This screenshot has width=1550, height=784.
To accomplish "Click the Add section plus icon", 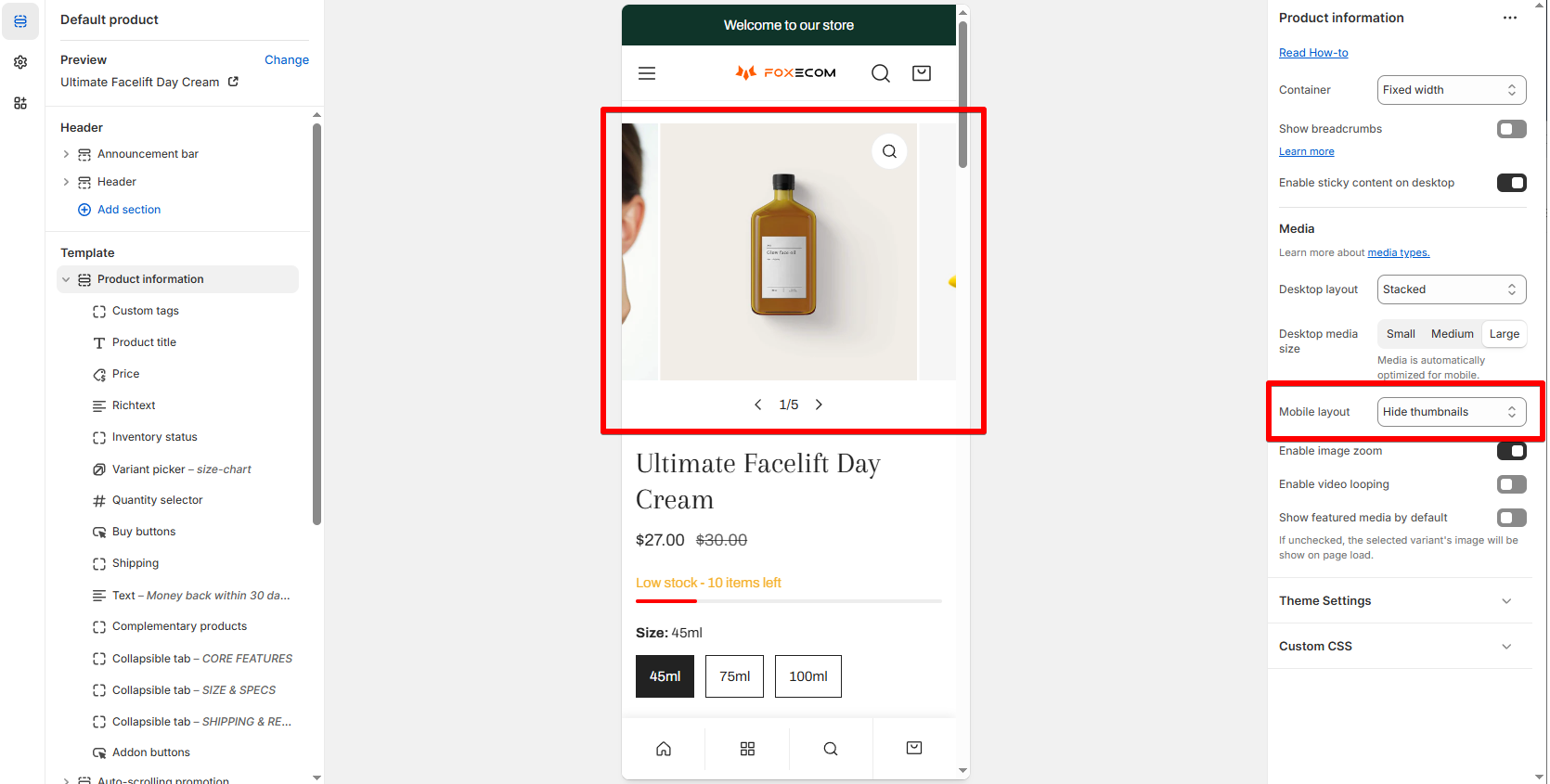I will pyautogui.click(x=84, y=210).
